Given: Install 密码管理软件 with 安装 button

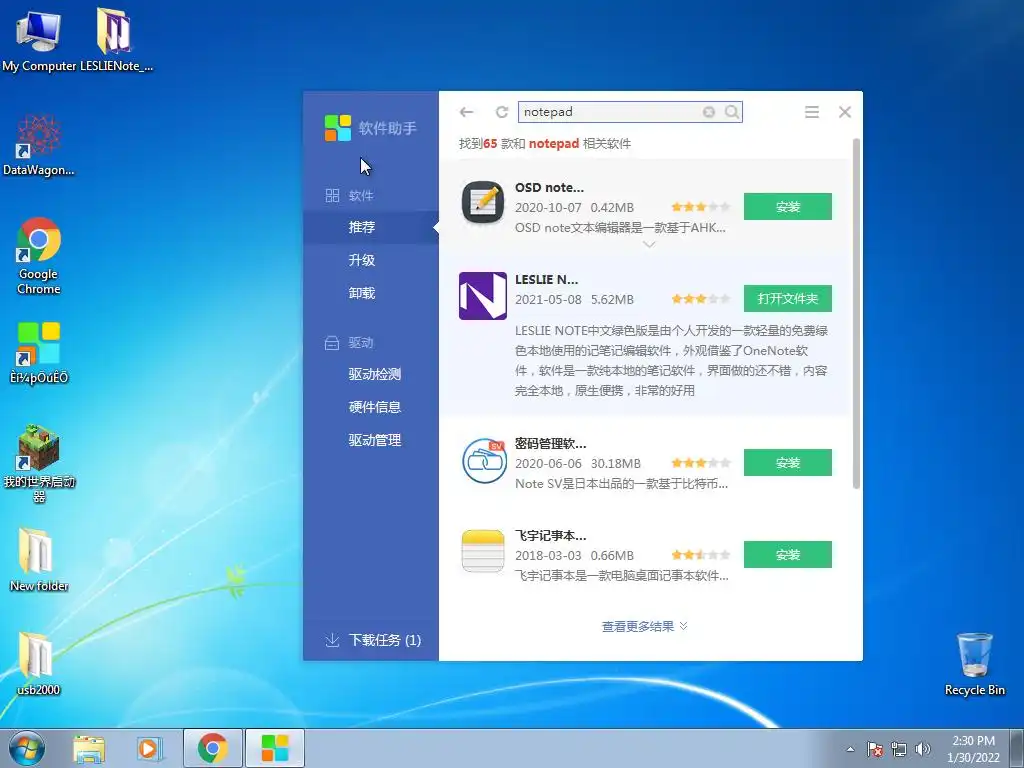Looking at the screenshot, I should [x=788, y=463].
